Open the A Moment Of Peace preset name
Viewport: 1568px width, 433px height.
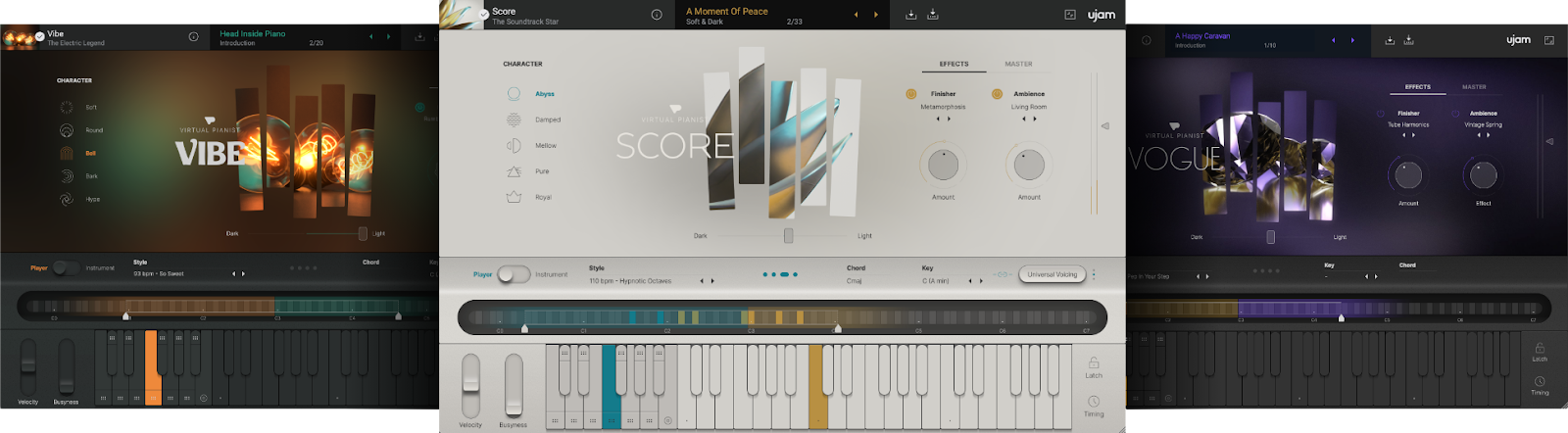(x=726, y=12)
